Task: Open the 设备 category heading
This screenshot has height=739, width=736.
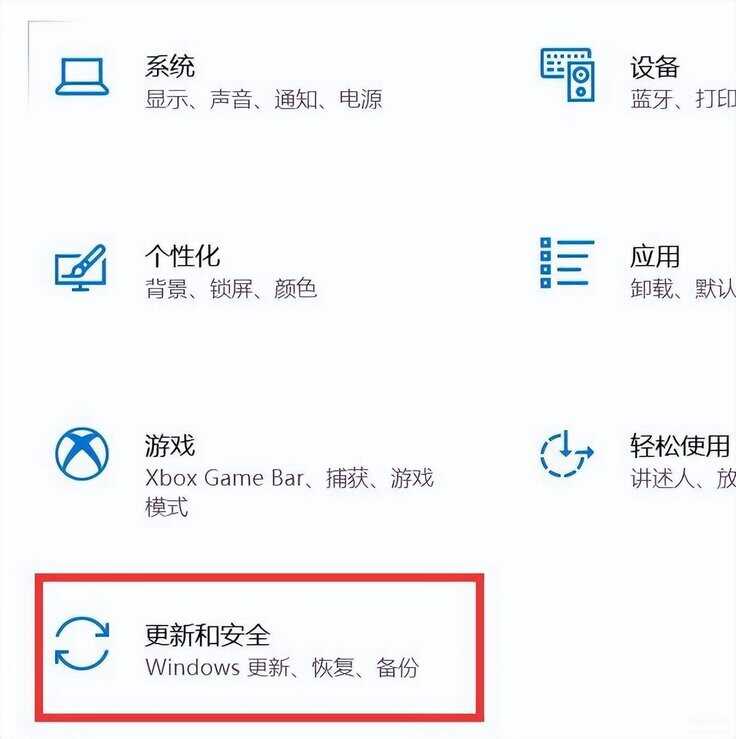Action: click(x=655, y=67)
